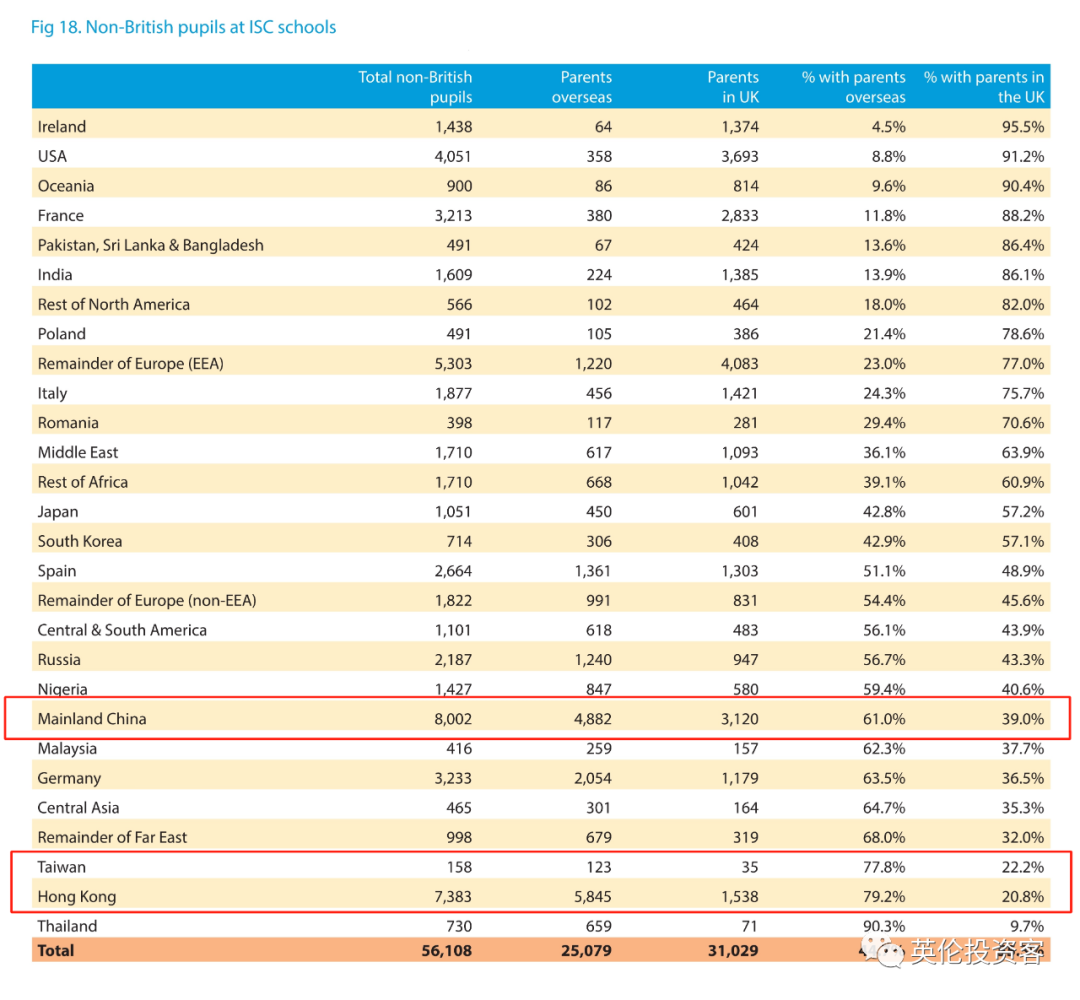Click Germany's parents overseas value 2,054
The height and width of the screenshot is (1000, 1080).
591,778
